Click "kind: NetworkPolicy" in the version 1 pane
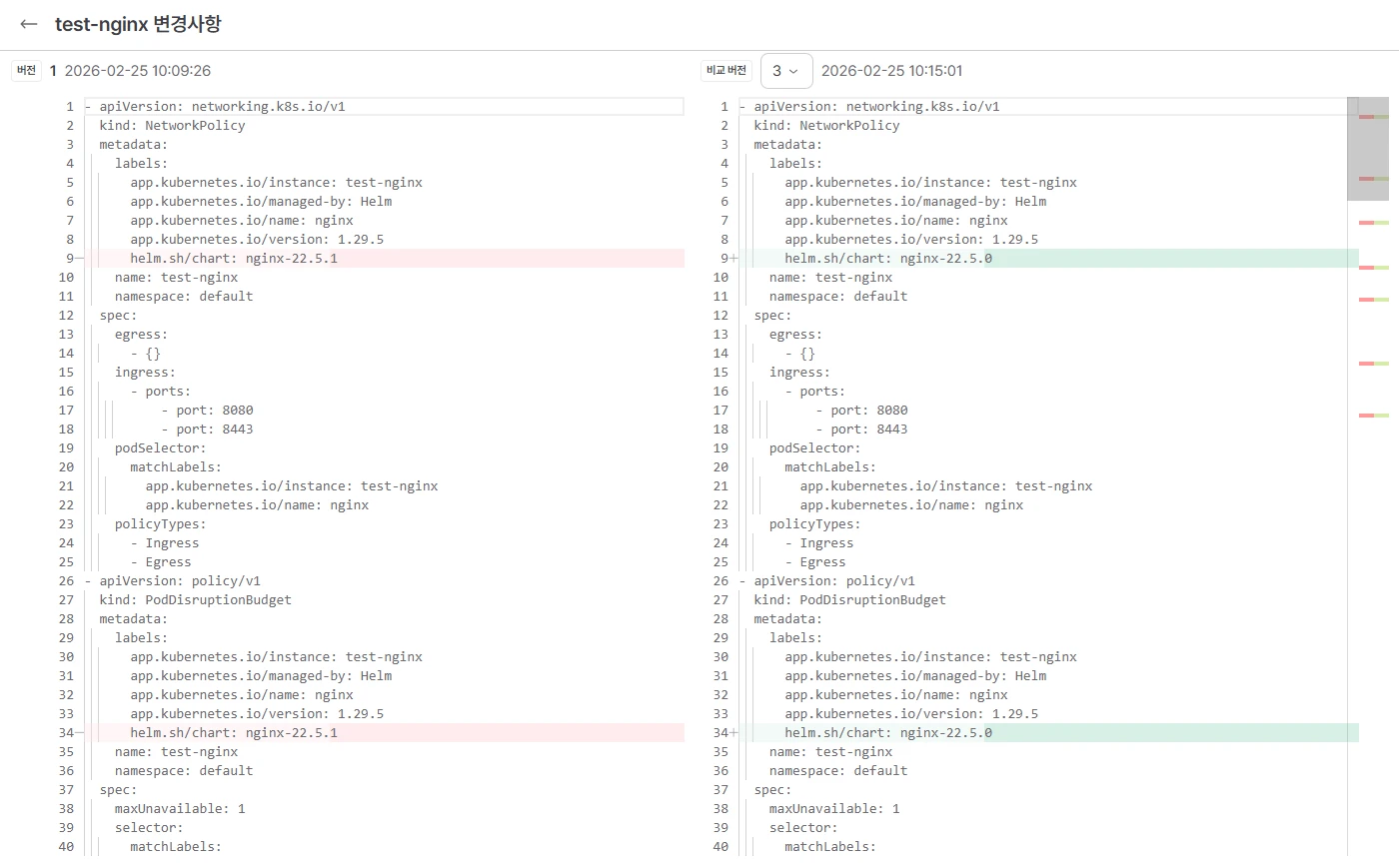Screen dimensions: 1399x868 (x=172, y=126)
